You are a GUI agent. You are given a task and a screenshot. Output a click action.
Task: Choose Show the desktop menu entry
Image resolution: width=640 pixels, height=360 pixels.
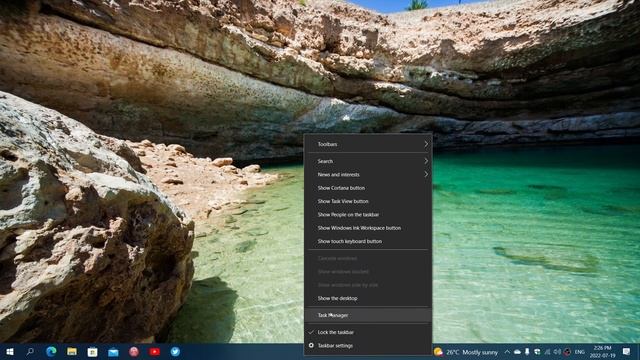pos(368,298)
